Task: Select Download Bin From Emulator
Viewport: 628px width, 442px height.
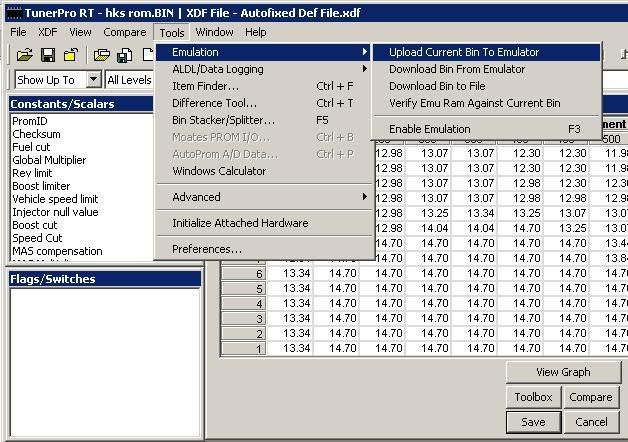Action: (486, 69)
